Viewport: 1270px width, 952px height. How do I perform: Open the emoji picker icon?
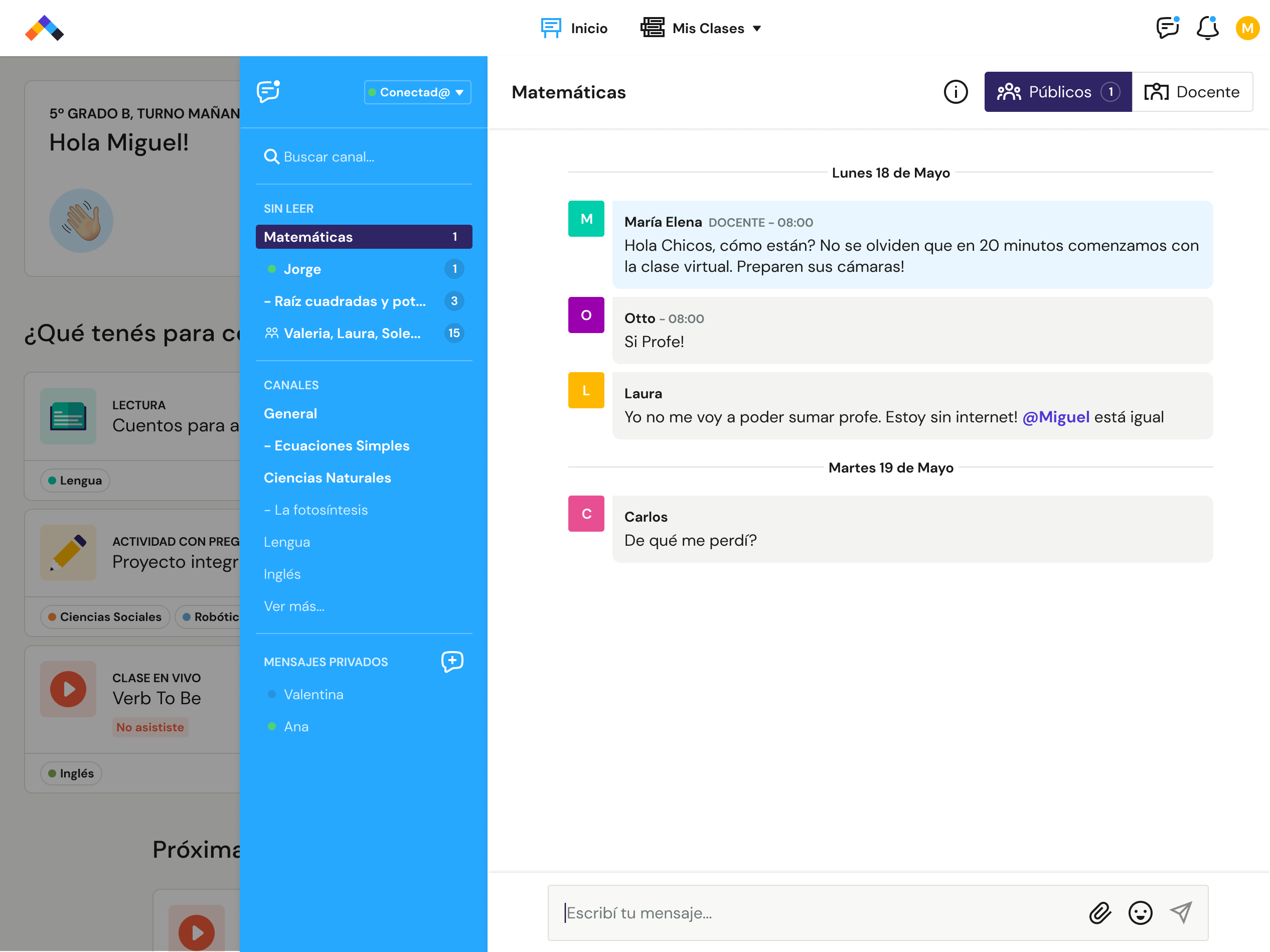[1140, 912]
